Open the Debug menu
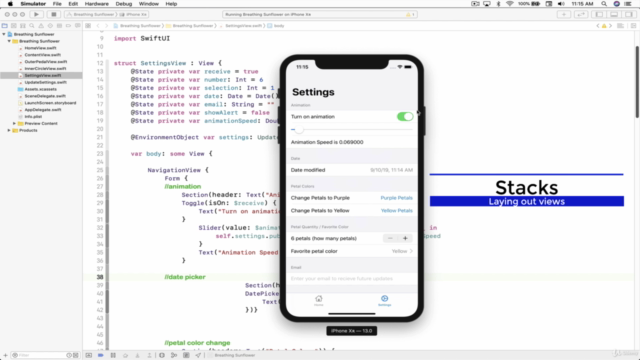The image size is (640, 360). pyautogui.click(x=124, y=4)
